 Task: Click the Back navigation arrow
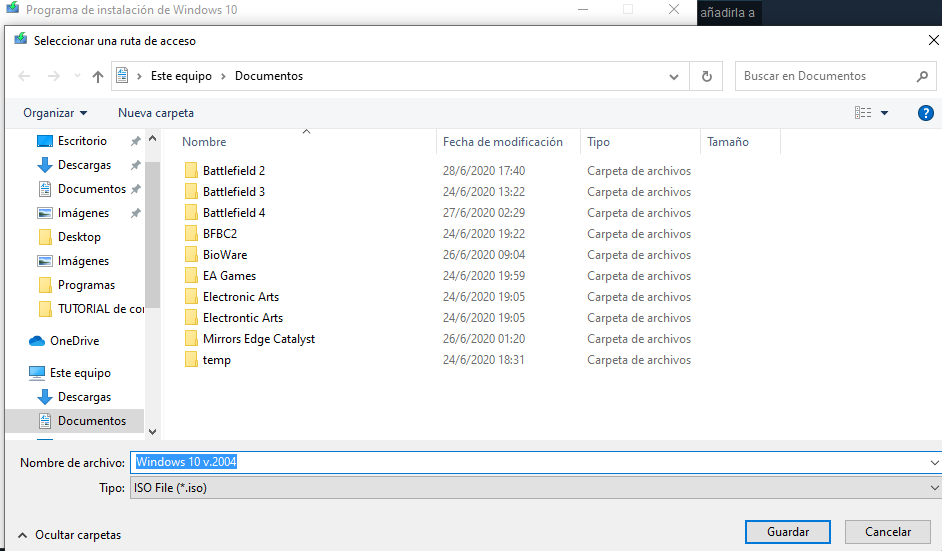click(x=24, y=76)
